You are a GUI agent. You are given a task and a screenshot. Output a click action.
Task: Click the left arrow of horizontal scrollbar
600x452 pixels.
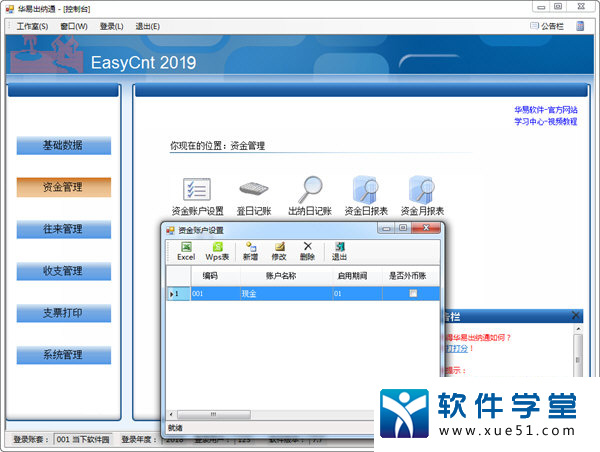tap(171, 414)
